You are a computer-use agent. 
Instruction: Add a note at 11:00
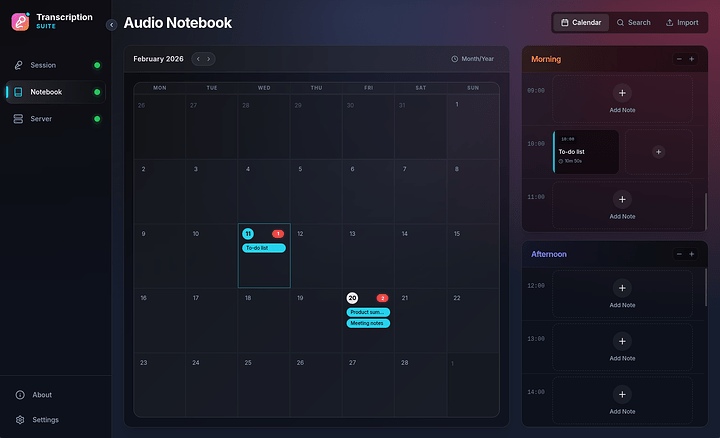point(622,205)
